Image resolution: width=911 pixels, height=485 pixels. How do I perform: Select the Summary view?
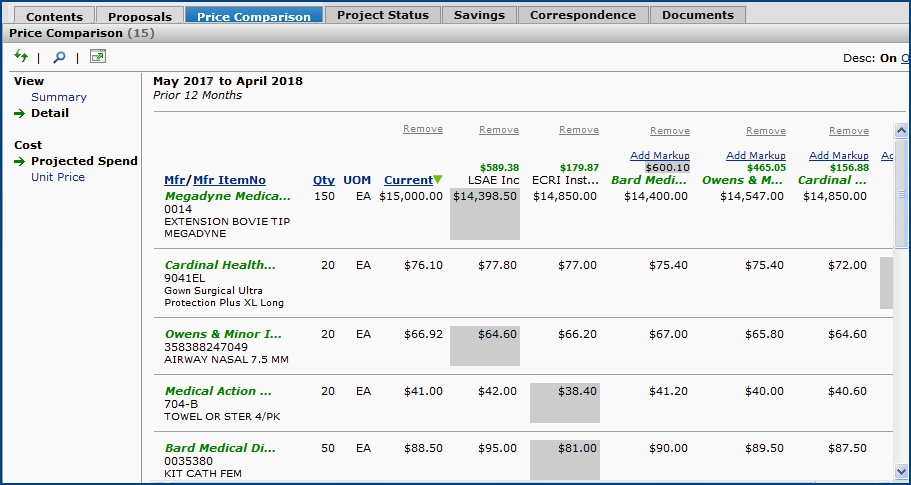[x=59, y=97]
